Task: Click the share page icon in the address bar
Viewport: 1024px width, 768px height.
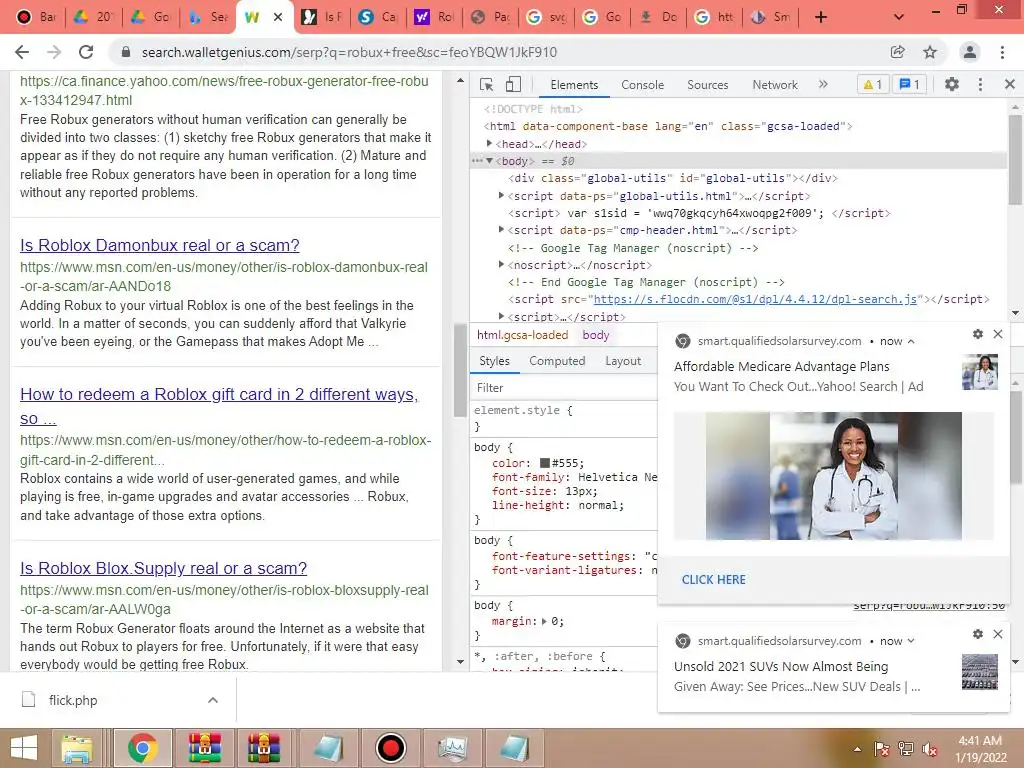Action: [x=897, y=52]
